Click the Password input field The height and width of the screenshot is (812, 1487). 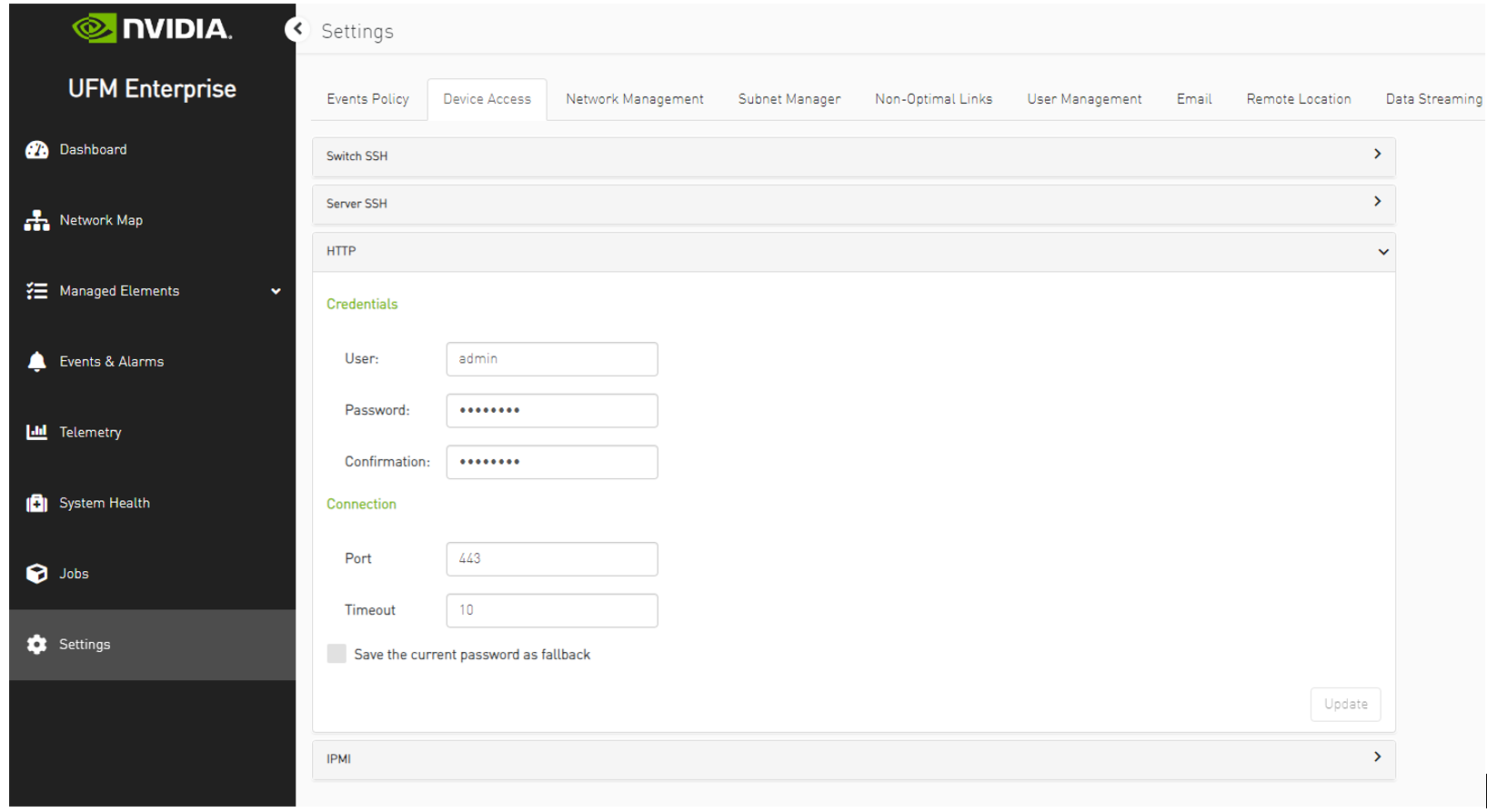click(x=552, y=410)
